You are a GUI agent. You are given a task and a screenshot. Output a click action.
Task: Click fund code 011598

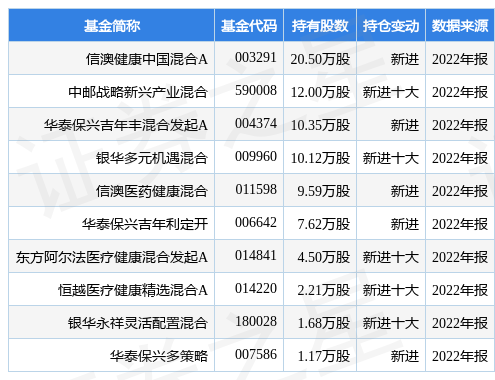[x=256, y=189]
